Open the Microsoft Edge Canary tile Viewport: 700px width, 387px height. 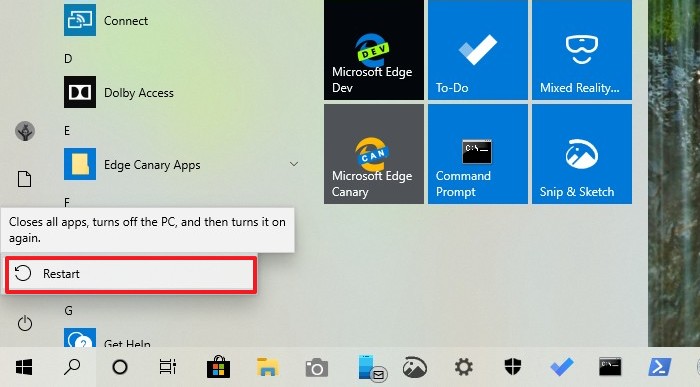(374, 154)
